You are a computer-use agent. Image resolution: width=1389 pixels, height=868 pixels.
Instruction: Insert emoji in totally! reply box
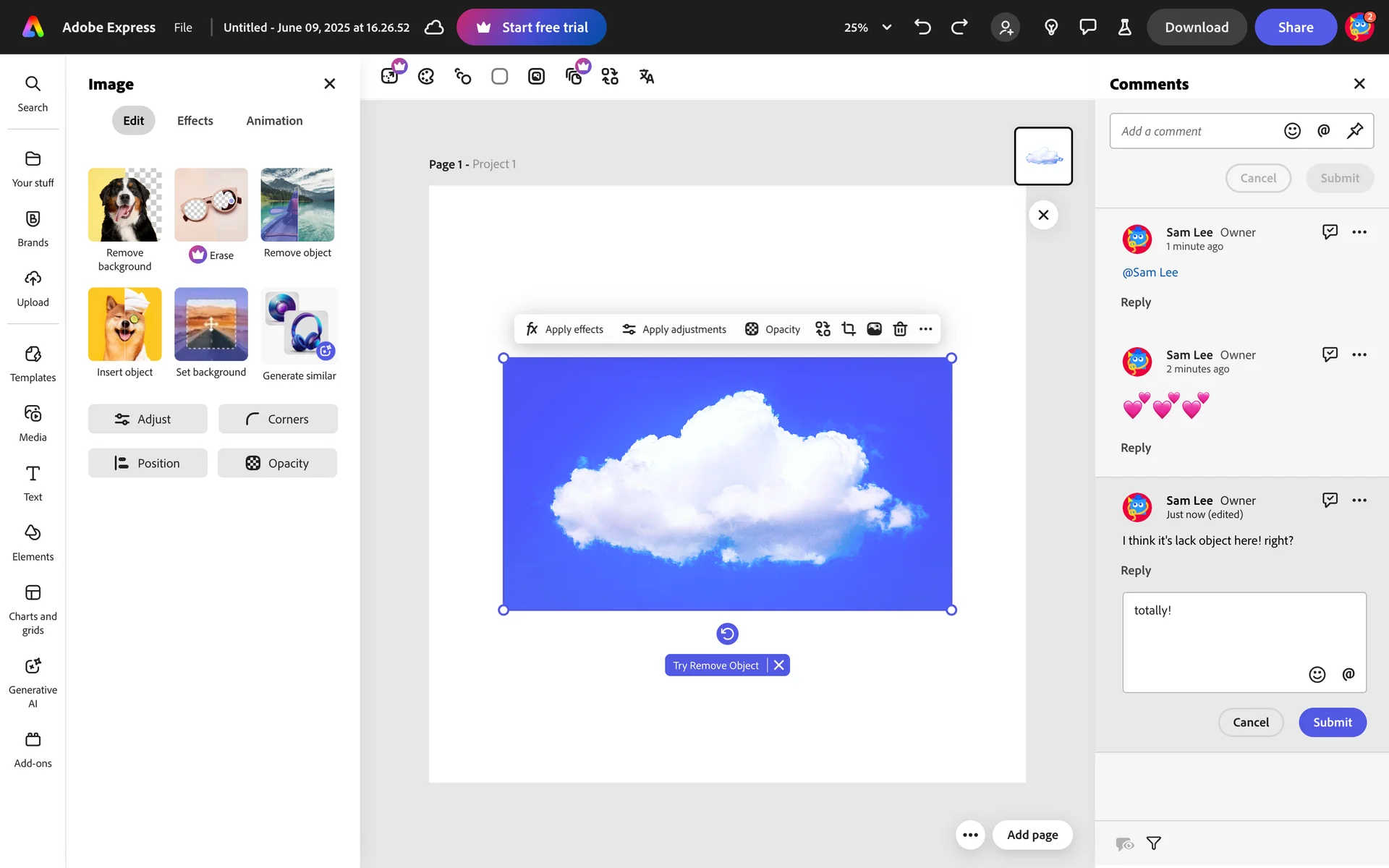[1317, 674]
